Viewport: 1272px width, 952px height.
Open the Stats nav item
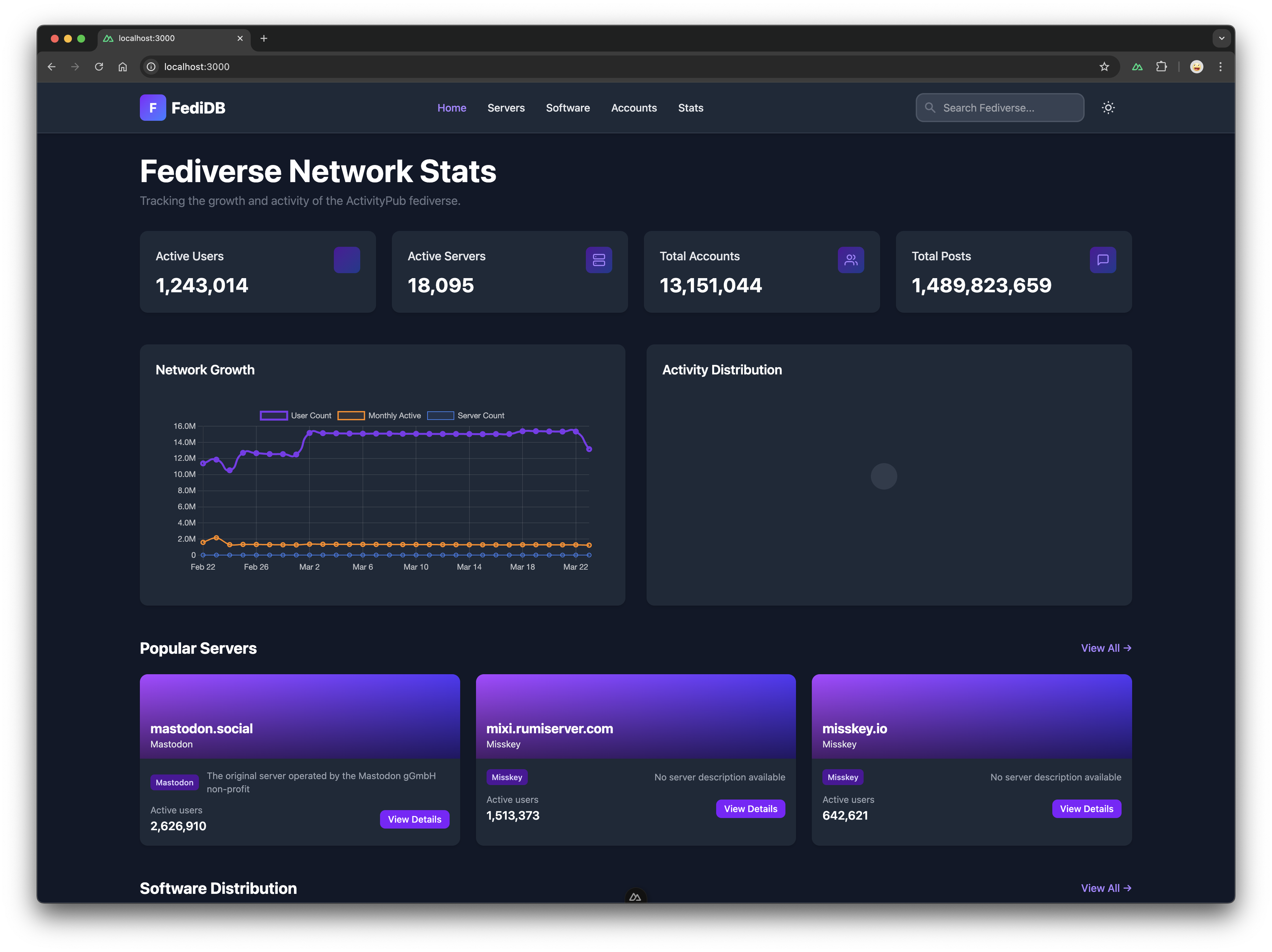pos(690,107)
